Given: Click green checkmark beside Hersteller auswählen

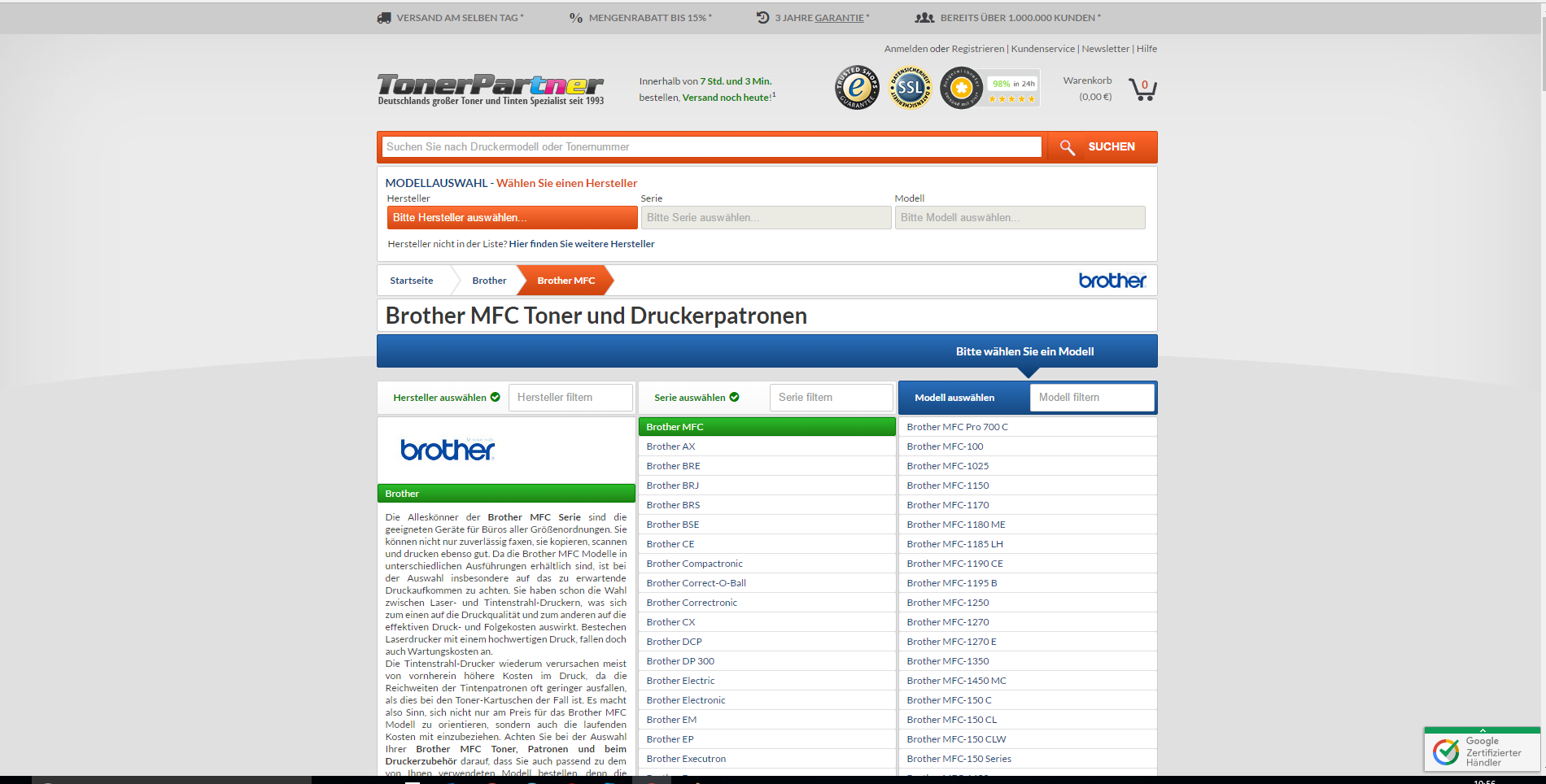Looking at the screenshot, I should point(496,398).
